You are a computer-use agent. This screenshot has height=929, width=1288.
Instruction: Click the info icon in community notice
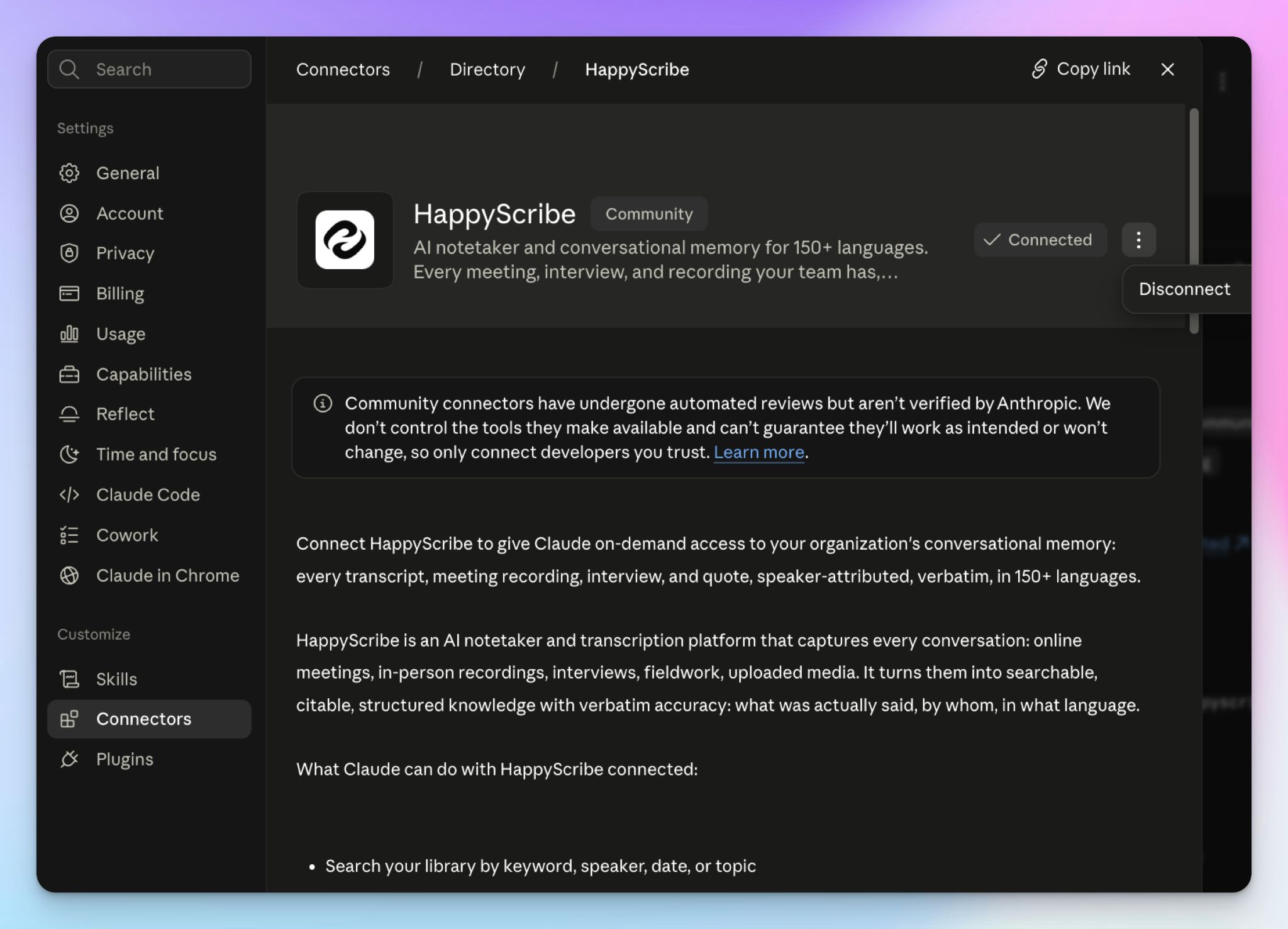coord(323,403)
